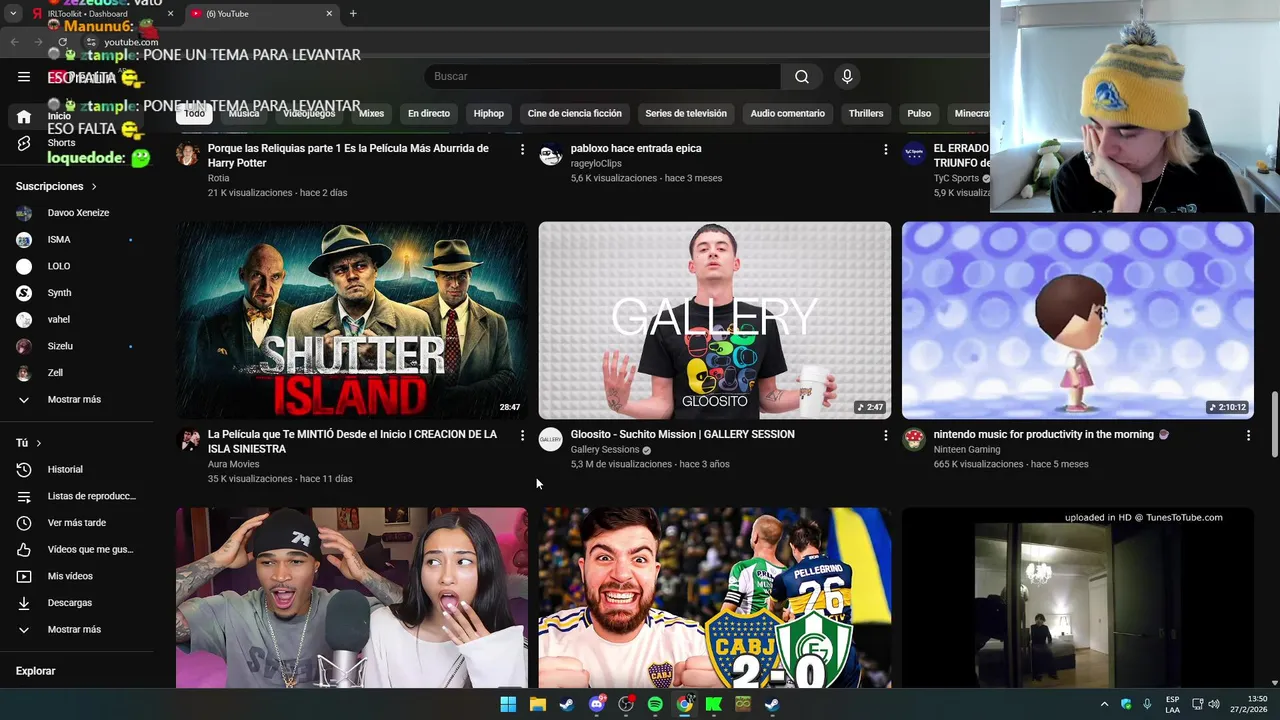The image size is (1280, 720).
Task: Click the Buscar search field
Action: coord(603,76)
